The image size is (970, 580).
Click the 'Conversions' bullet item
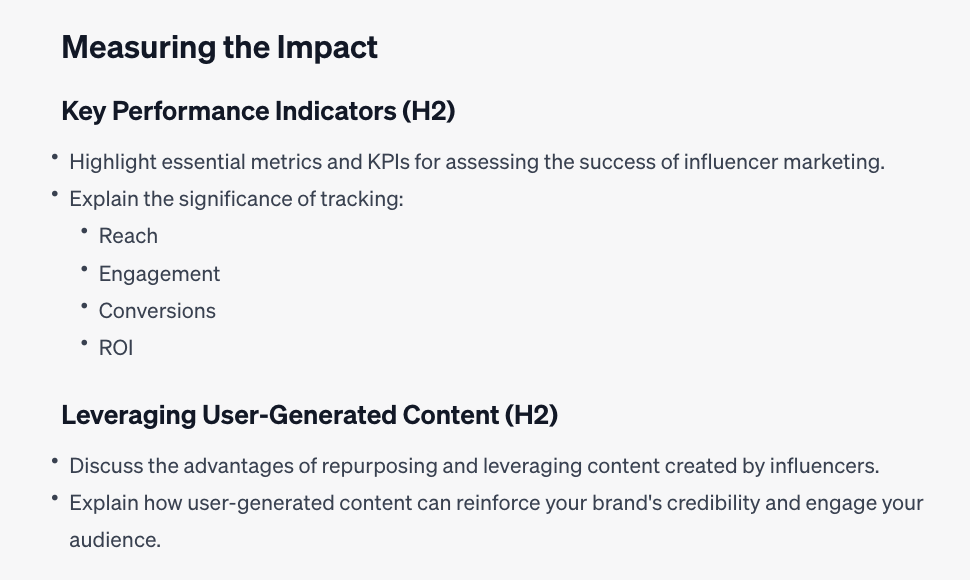tap(157, 311)
